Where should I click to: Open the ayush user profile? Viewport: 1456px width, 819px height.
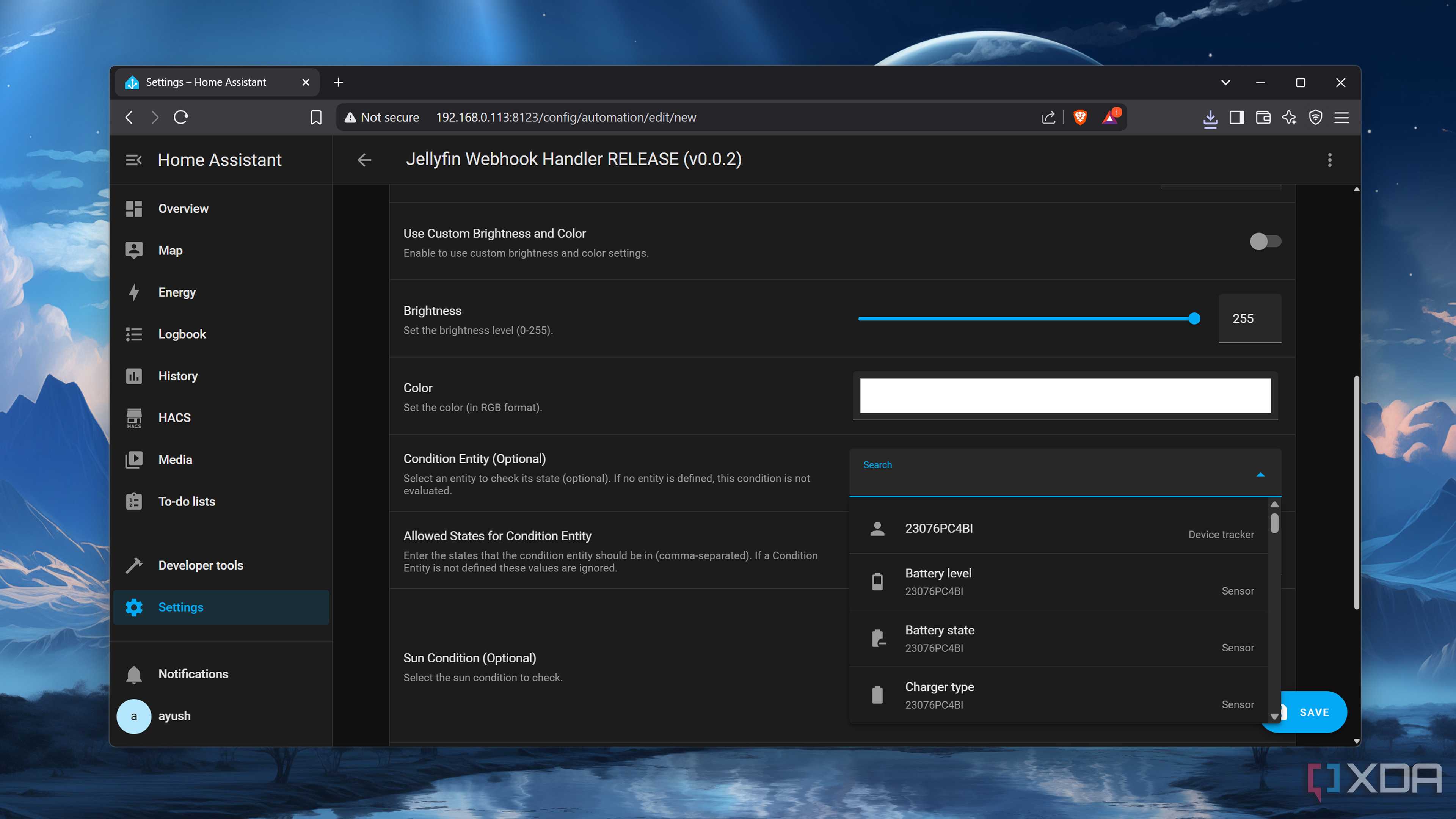(221, 716)
